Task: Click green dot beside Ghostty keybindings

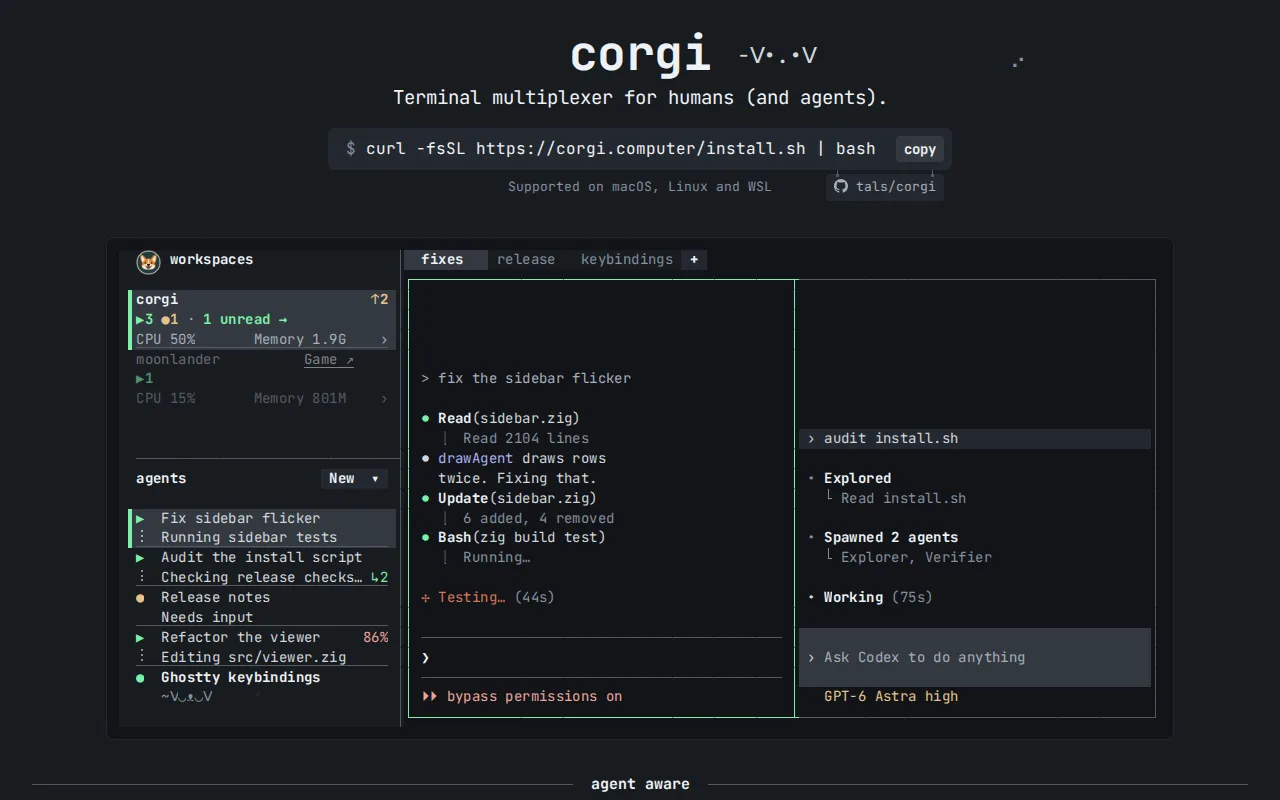Action: point(141,678)
